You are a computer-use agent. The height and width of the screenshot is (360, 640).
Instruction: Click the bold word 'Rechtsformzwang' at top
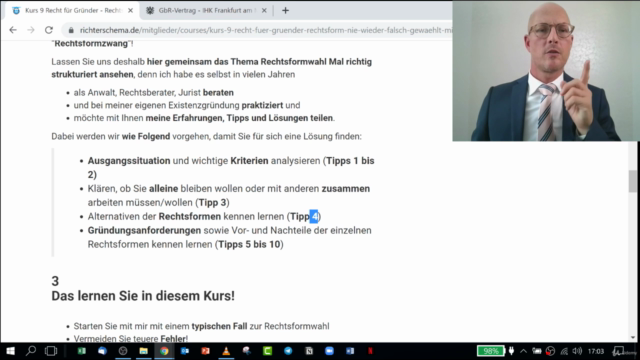coord(91,43)
